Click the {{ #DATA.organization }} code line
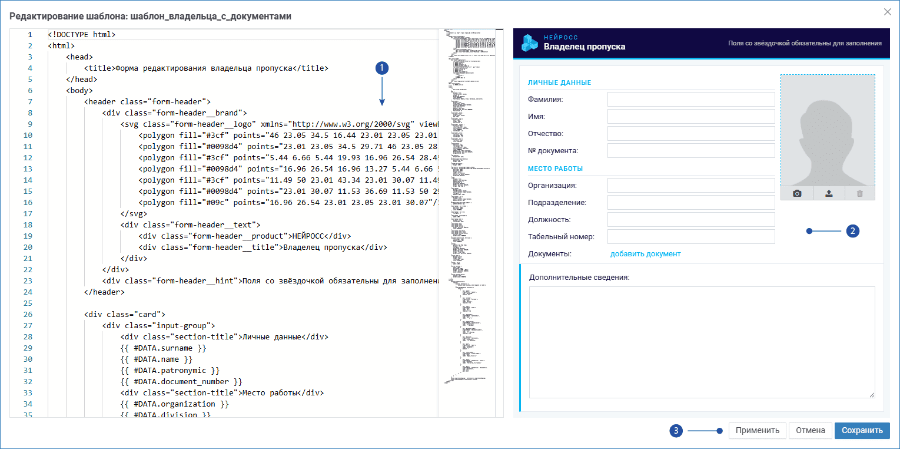Screen dimensions: 900x449 tap(173, 404)
